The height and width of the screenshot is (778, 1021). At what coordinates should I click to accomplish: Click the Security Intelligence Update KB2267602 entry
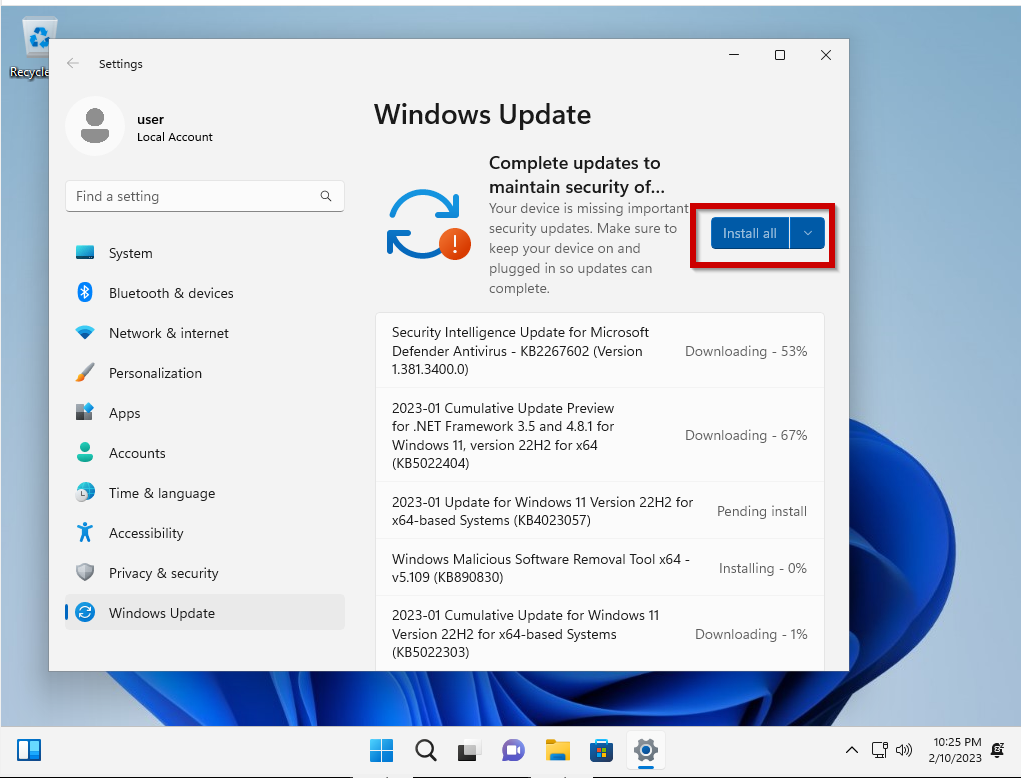point(600,351)
